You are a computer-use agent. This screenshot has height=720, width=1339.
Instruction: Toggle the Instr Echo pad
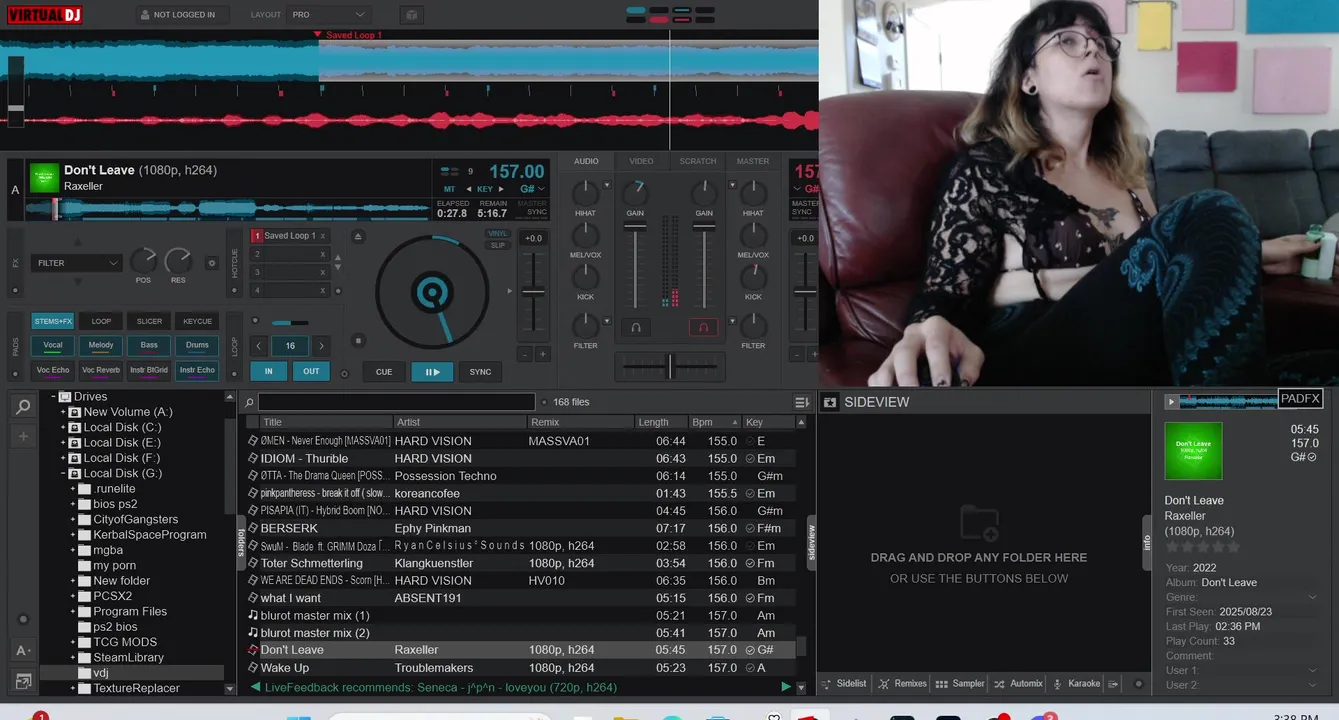[197, 370]
